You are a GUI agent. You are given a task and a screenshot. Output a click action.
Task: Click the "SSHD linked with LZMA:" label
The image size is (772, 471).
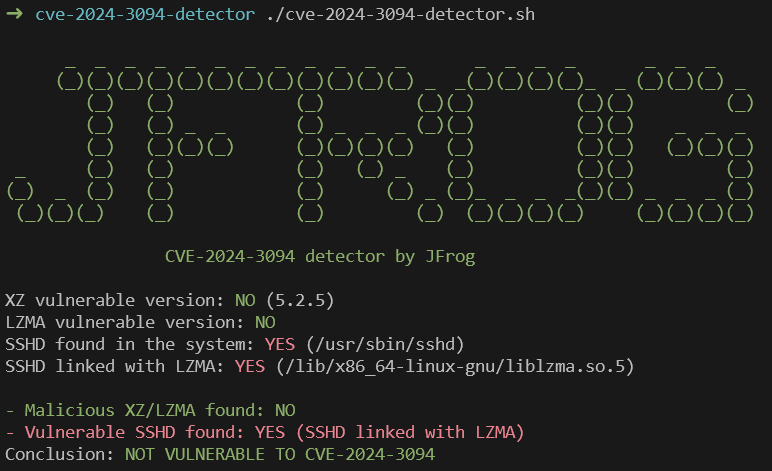tap(115, 366)
